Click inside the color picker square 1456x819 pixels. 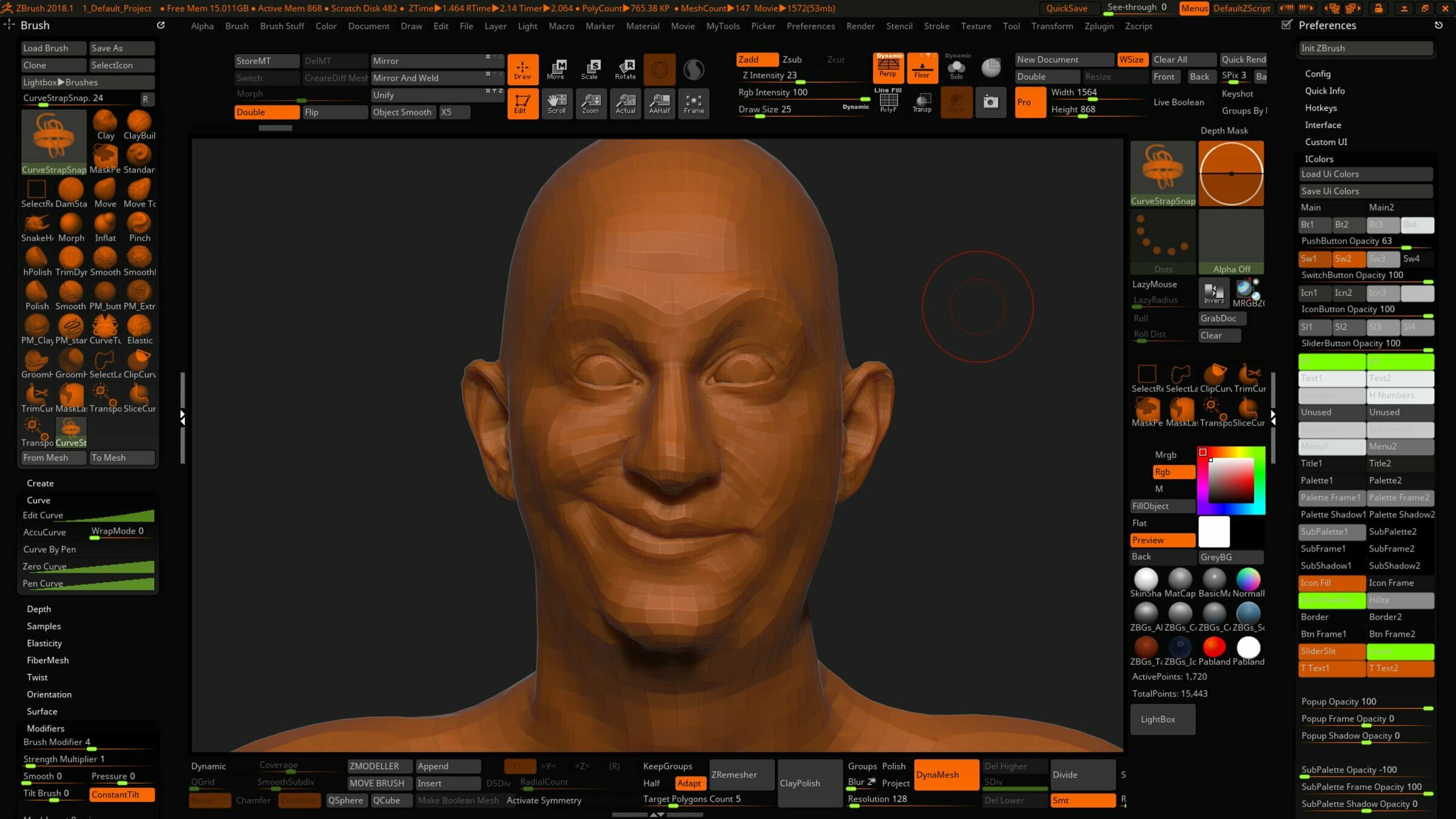tap(1230, 480)
